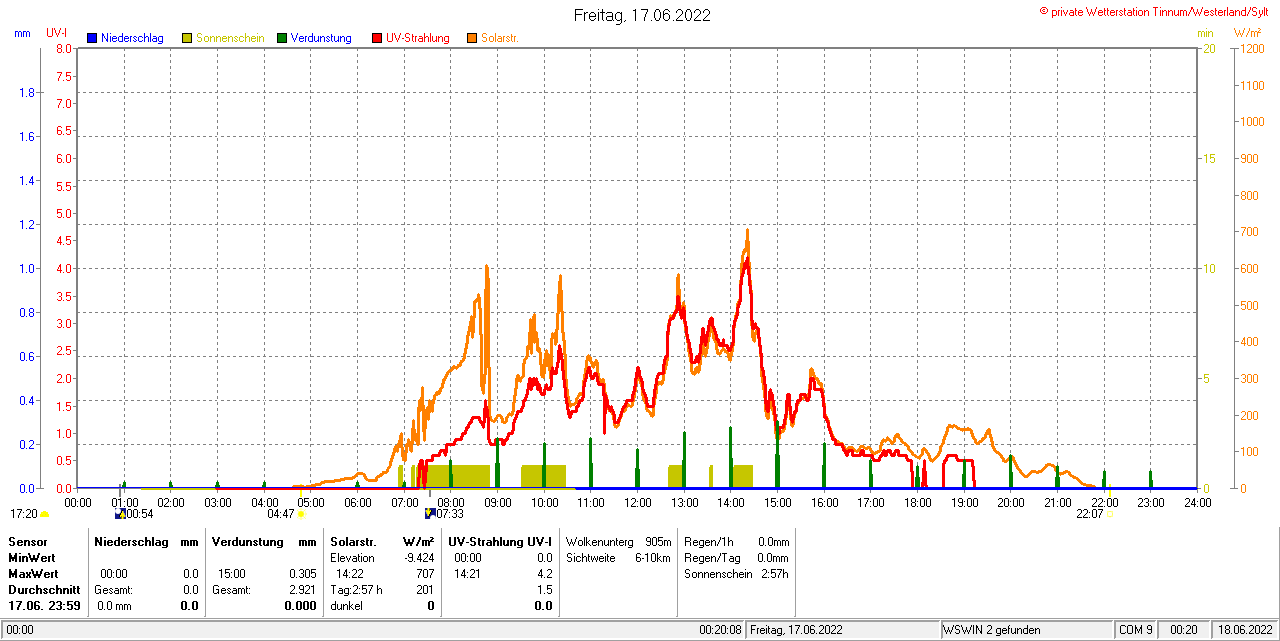Click the Verdunstung max value 0.305
The height and width of the screenshot is (641, 1280).
[302, 573]
